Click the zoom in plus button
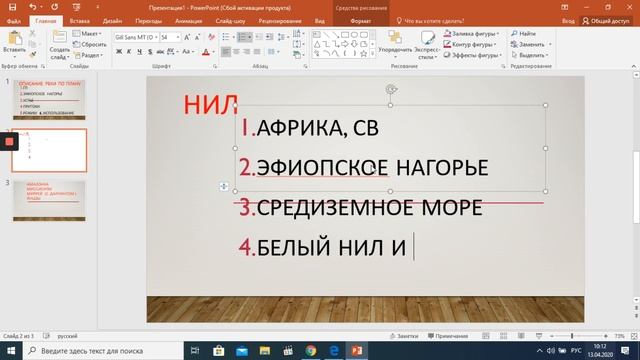Viewport: 640px width, 360px height. 606,336
